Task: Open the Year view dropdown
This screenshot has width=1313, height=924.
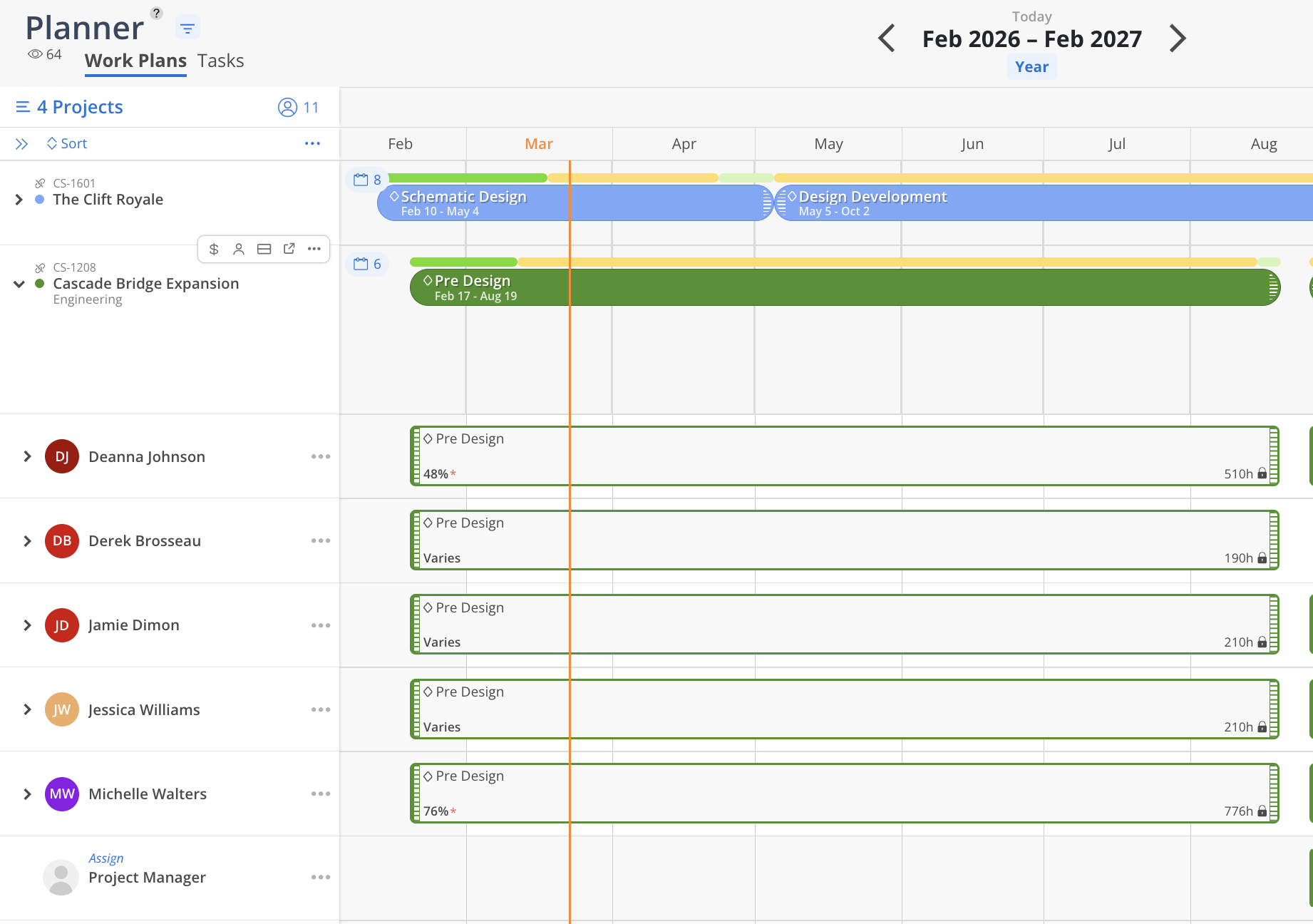Action: coord(1031,67)
